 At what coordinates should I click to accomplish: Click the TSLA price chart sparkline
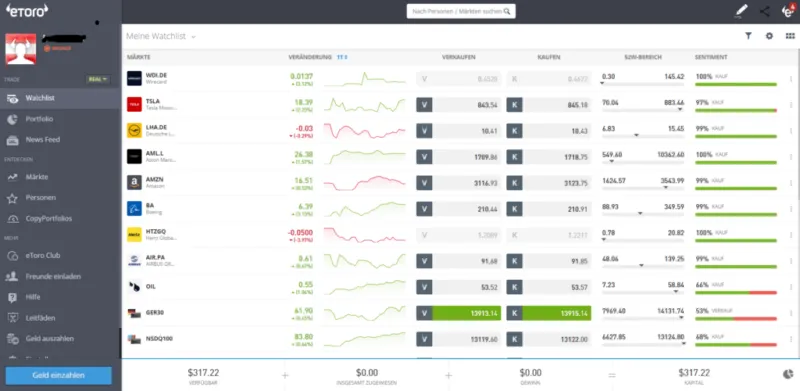364,105
